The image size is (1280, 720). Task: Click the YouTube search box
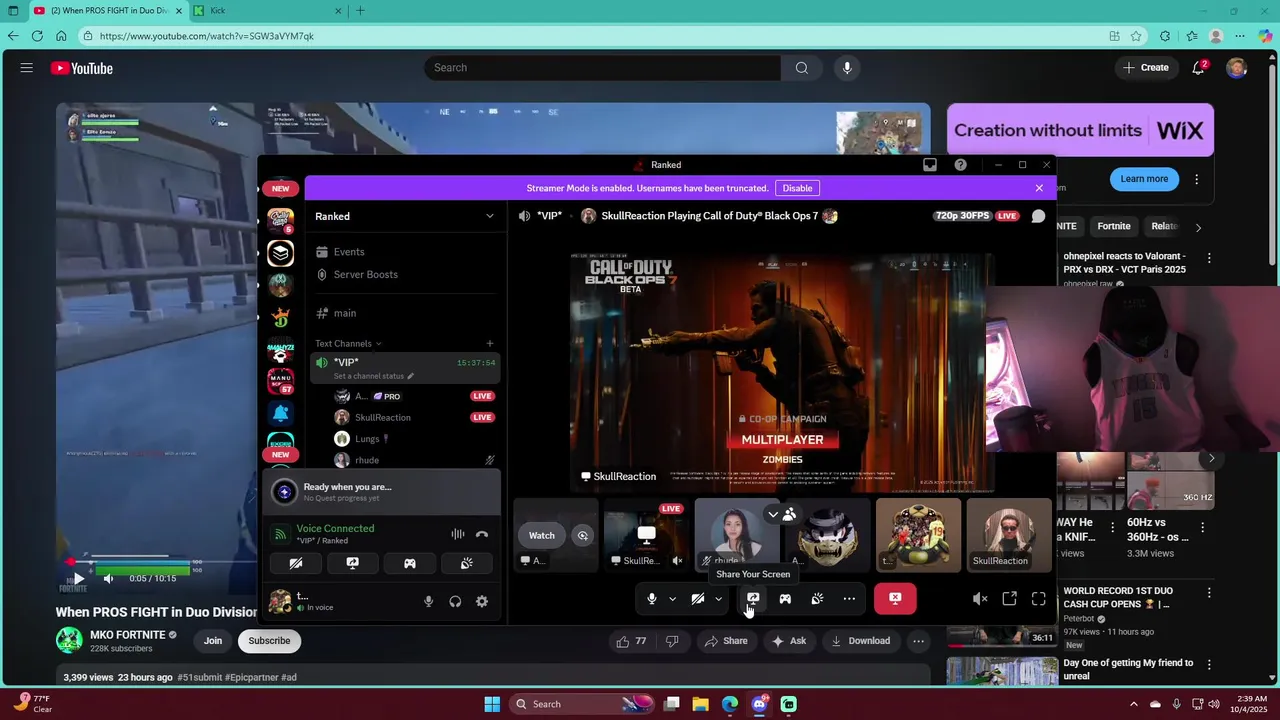pos(602,68)
